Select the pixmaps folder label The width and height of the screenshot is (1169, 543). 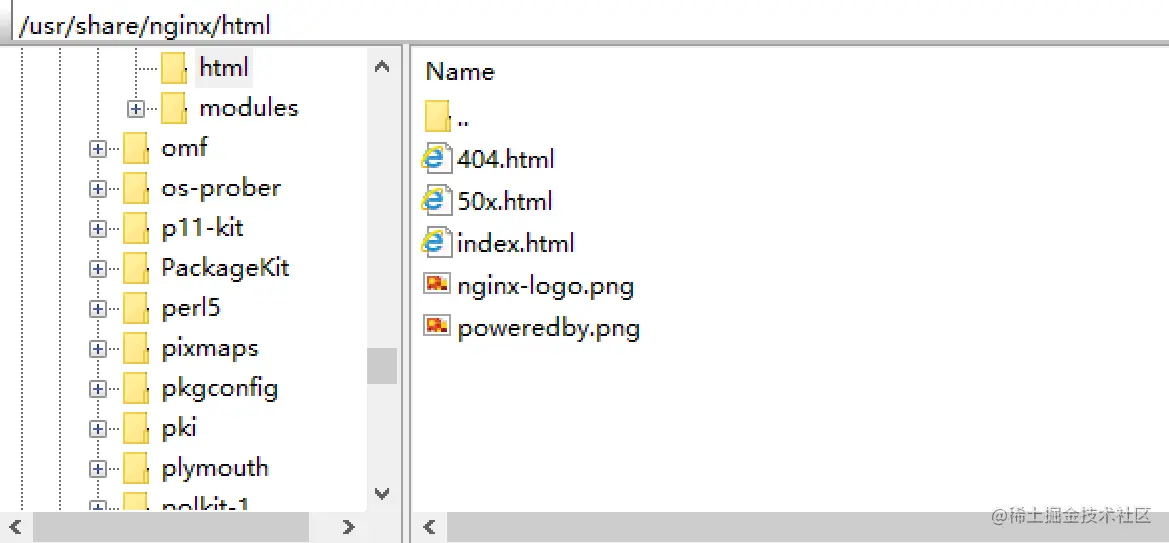pos(210,348)
